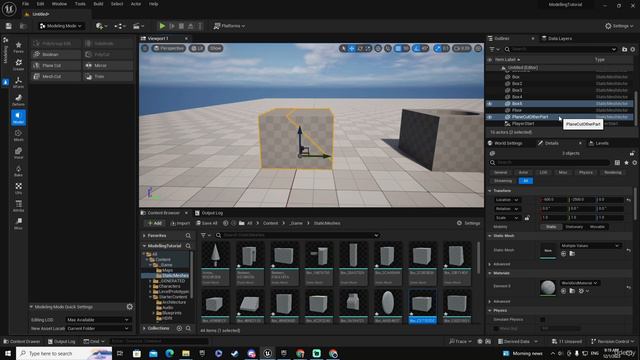Activate the translate gizmo tool in viewport

(x=351, y=49)
